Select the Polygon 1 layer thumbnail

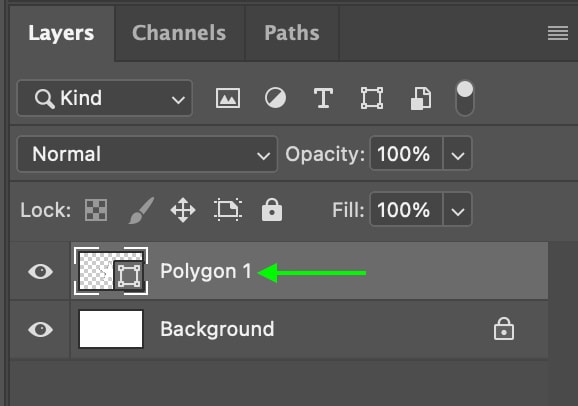pos(111,271)
